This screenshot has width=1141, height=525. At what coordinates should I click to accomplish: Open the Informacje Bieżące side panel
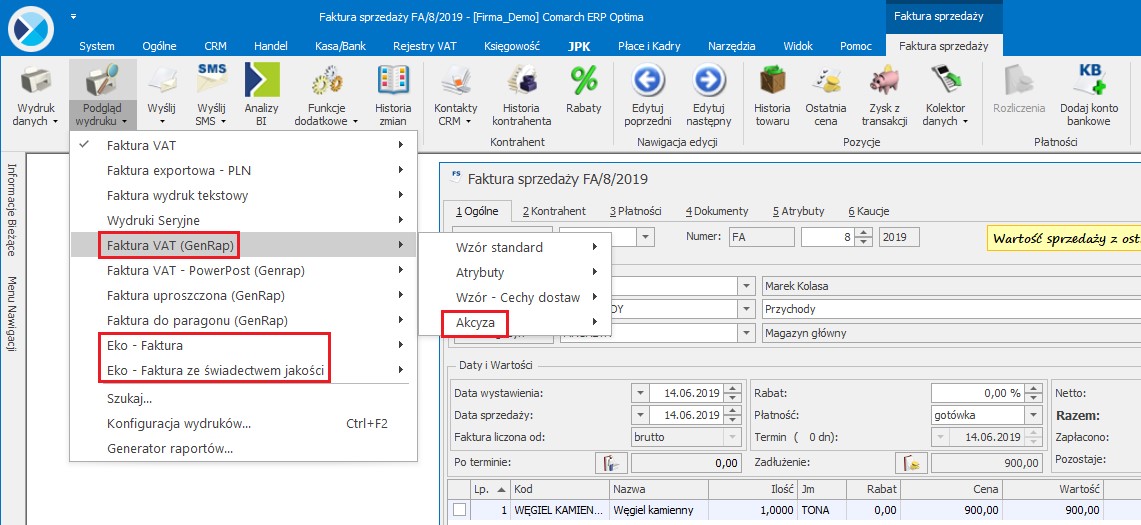[x=11, y=210]
